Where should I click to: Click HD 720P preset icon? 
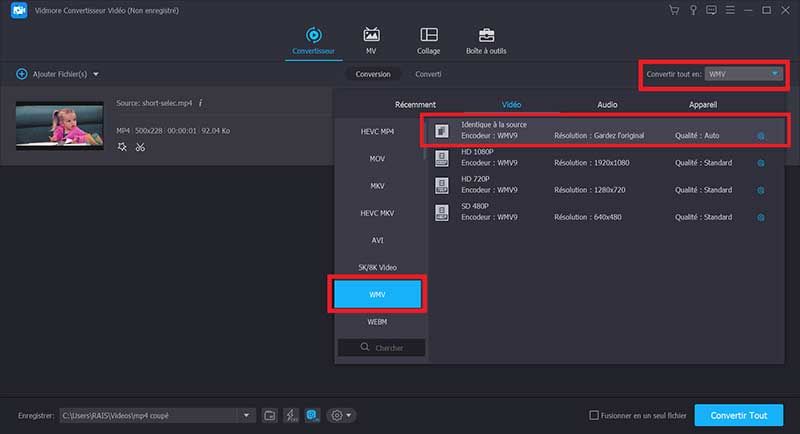tap(442, 185)
